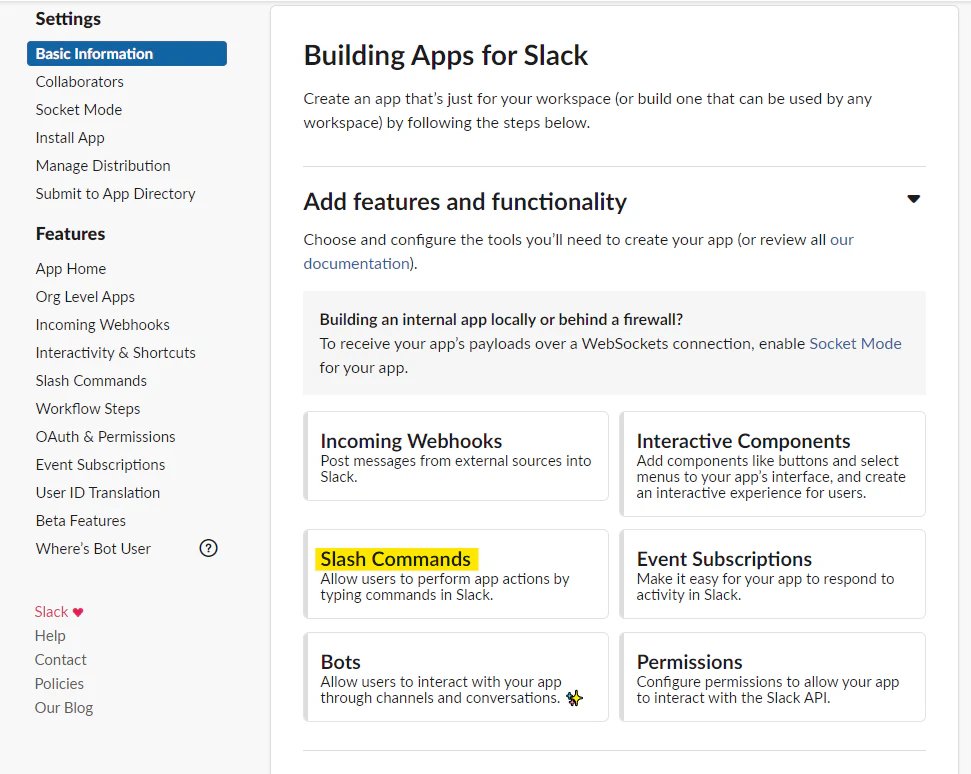
Task: Go to Collaborators settings
Action: pyautogui.click(x=80, y=82)
